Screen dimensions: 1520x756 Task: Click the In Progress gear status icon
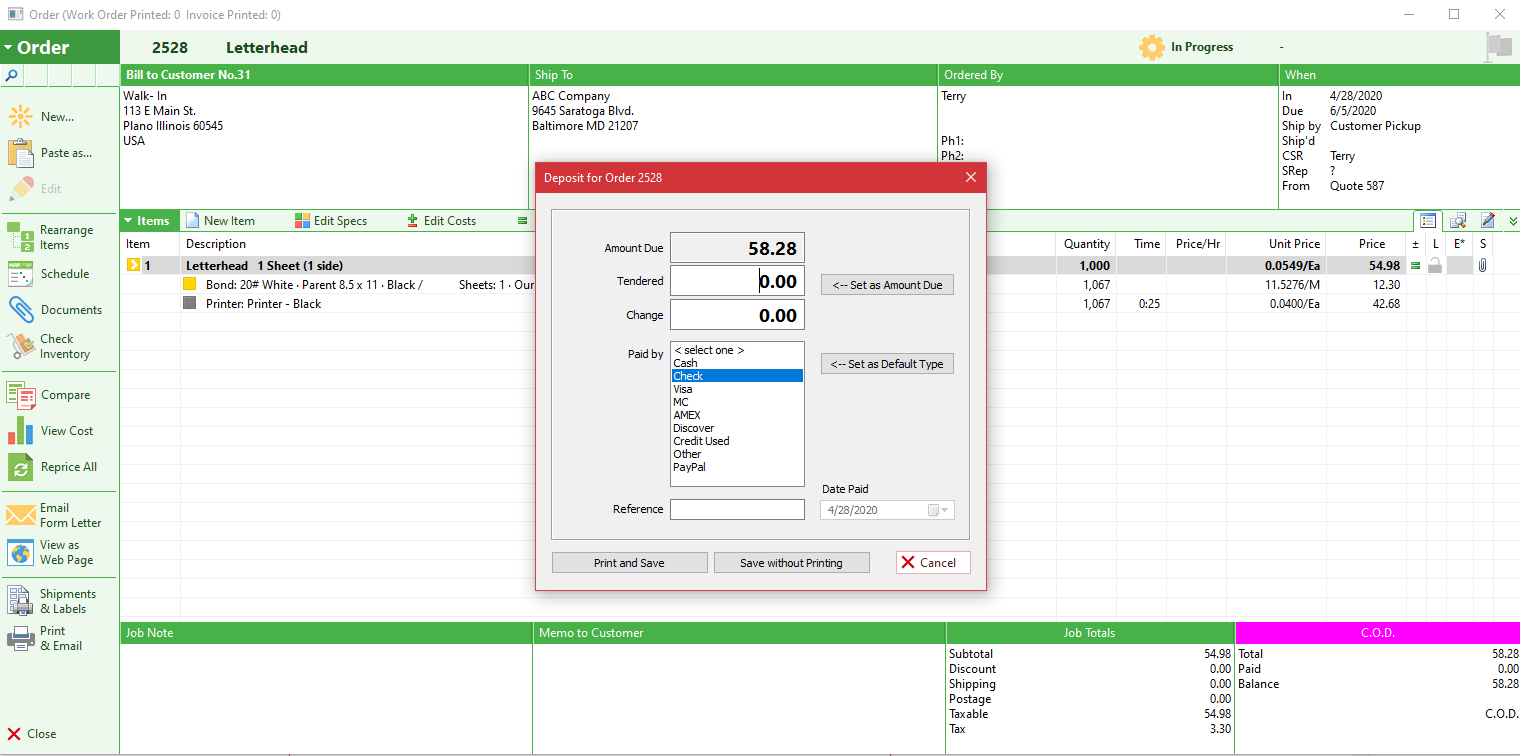(1152, 47)
